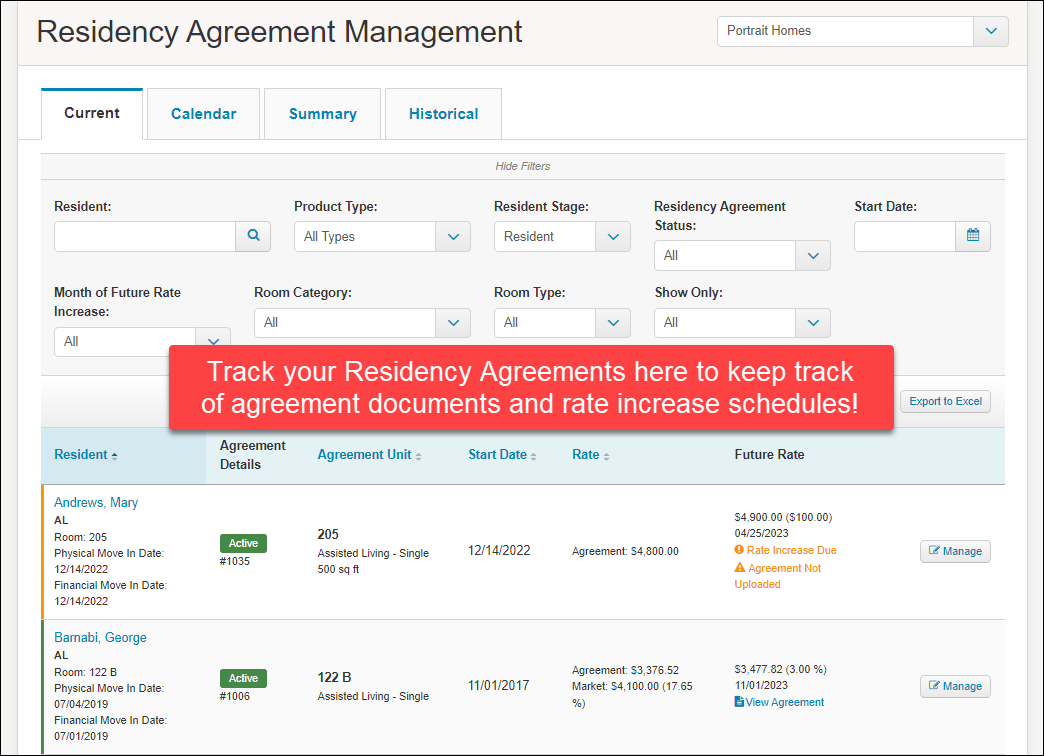Click the Agreement Not Uploaded warning text

(x=779, y=575)
